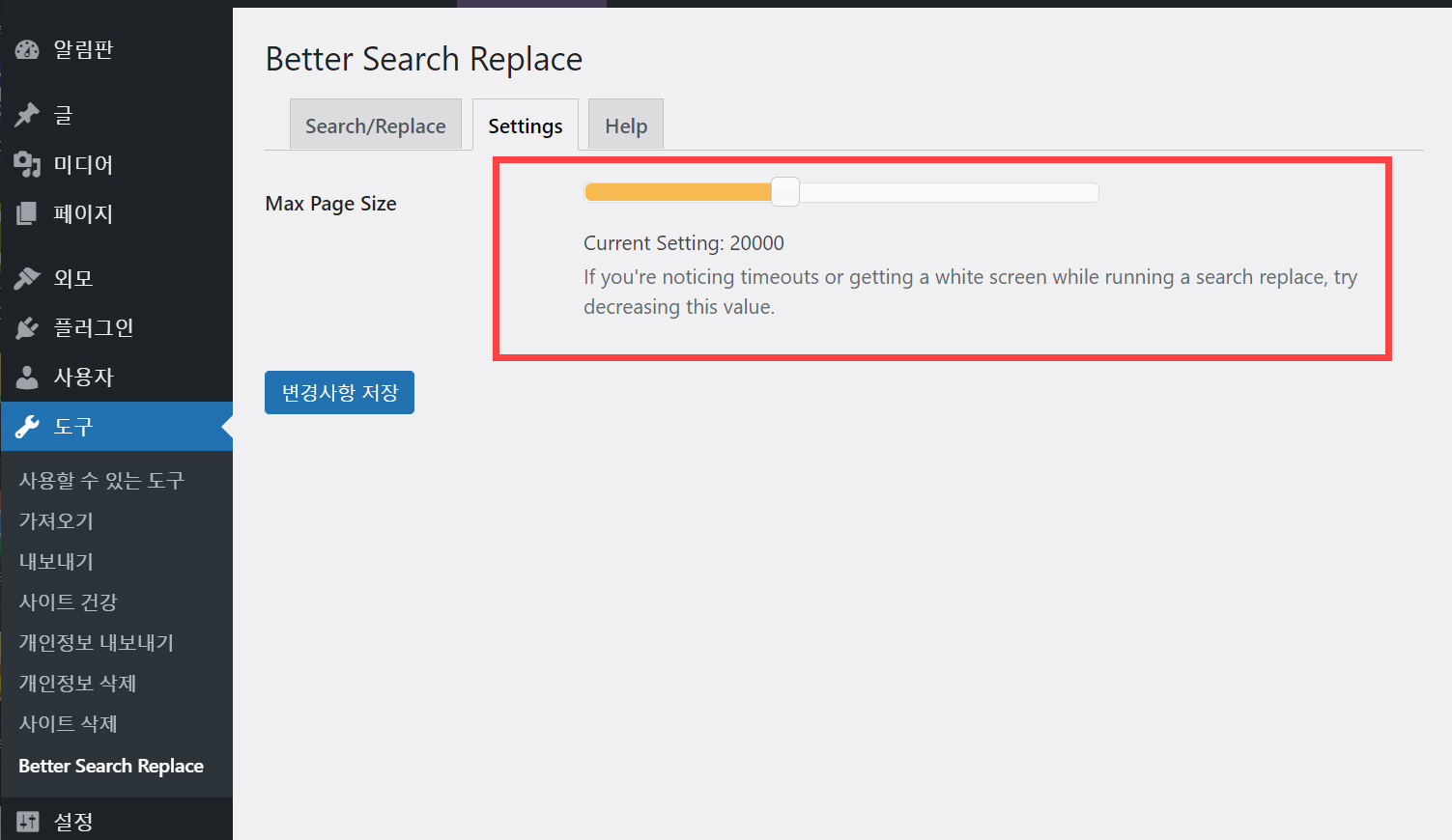The image size is (1452, 840).
Task: Open the 미디어 menu item
Action: [x=116, y=164]
